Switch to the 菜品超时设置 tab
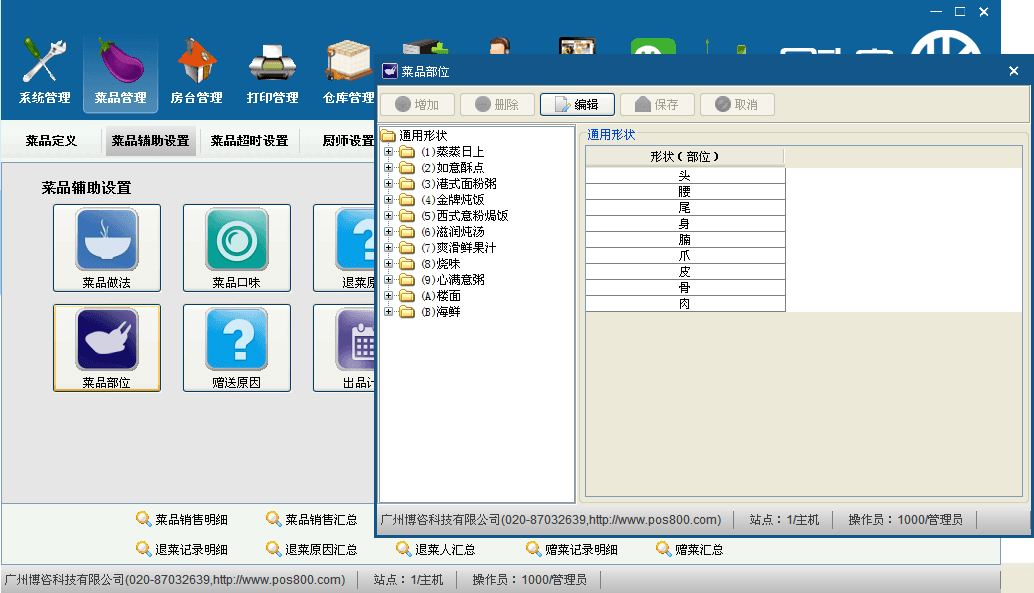 pyautogui.click(x=249, y=141)
